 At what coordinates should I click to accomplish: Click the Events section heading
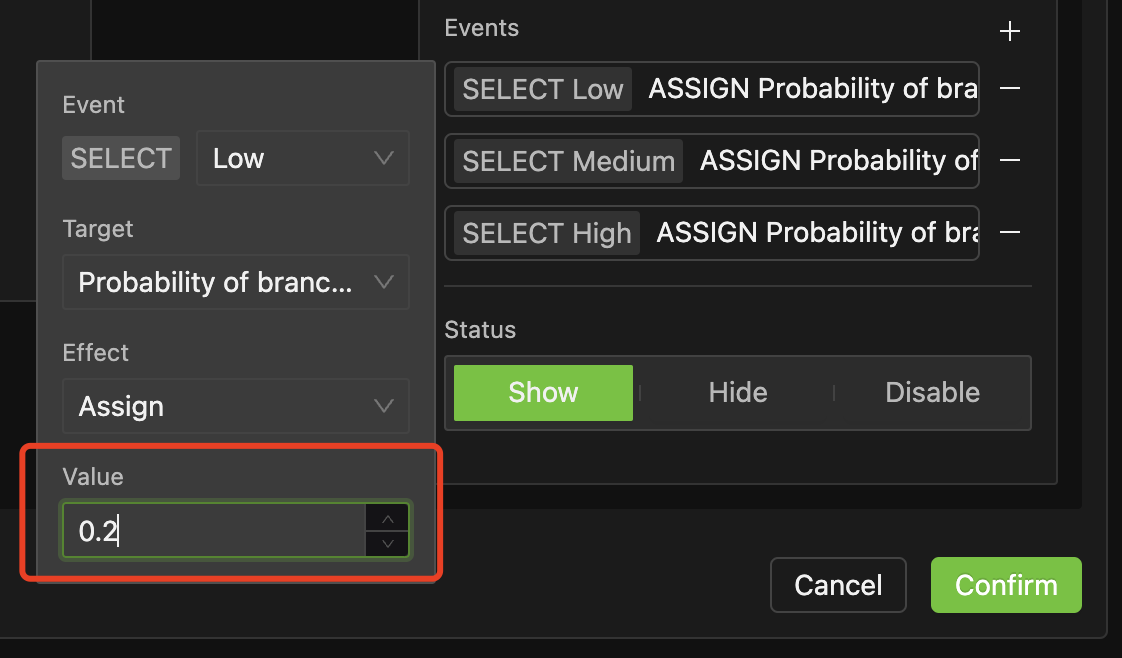pyautogui.click(x=482, y=28)
